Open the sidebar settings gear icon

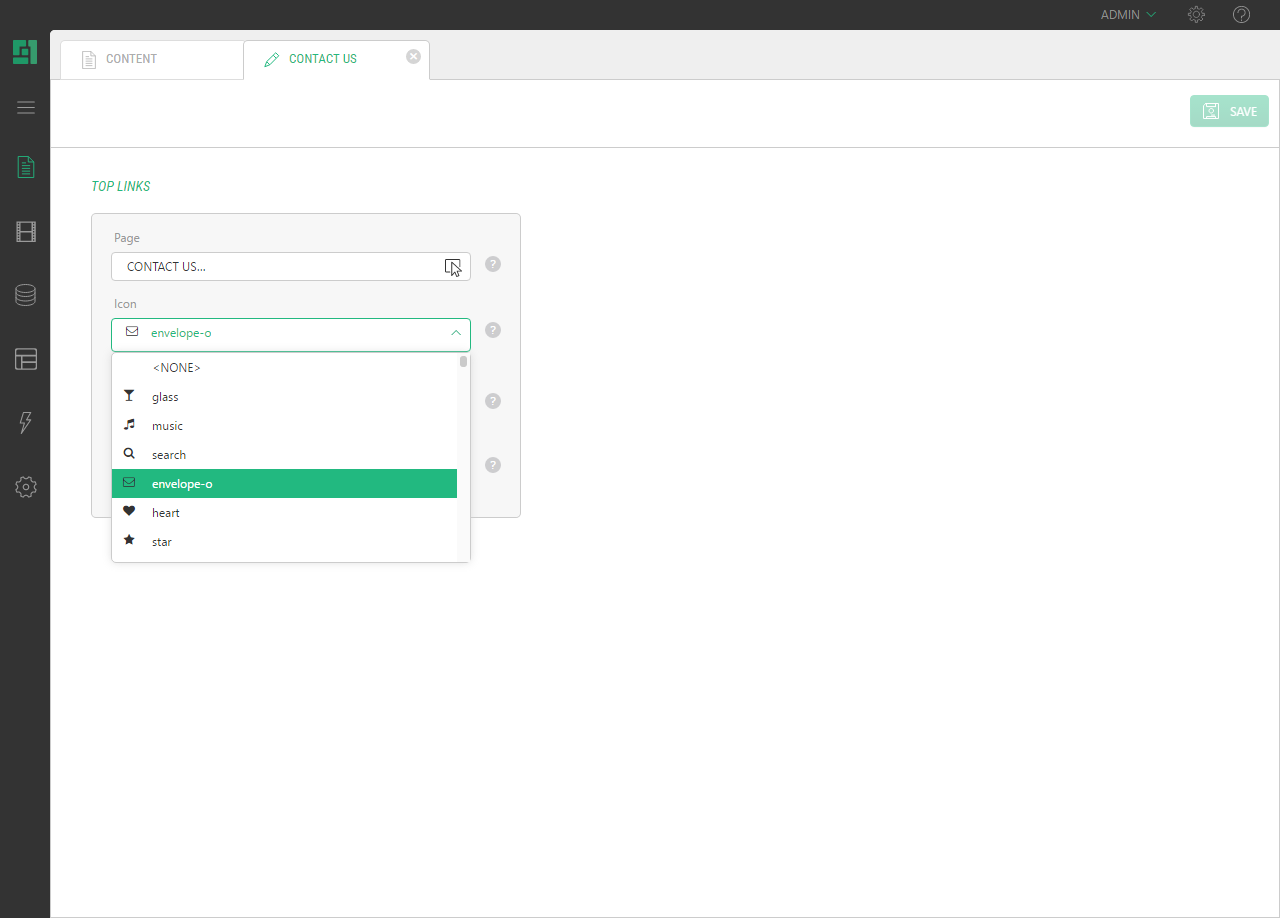click(x=26, y=487)
